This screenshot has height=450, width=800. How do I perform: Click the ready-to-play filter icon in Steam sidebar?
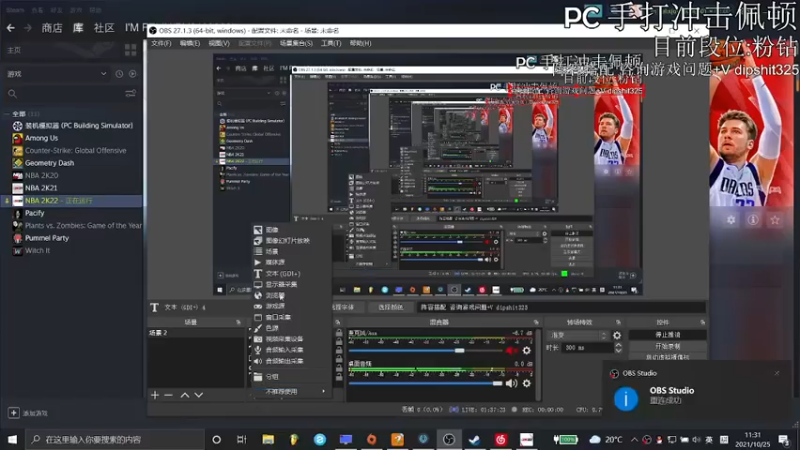point(133,74)
